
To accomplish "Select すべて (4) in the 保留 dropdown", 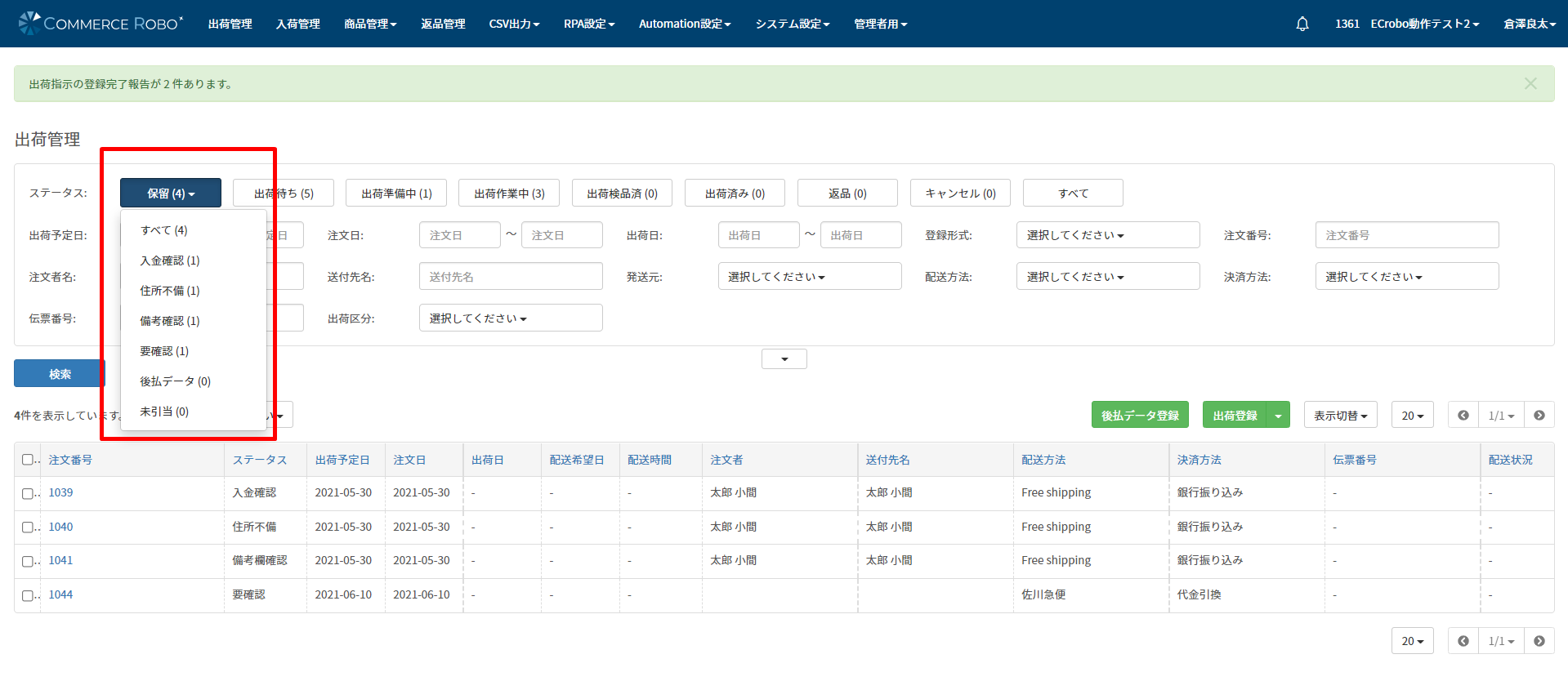I will pos(194,230).
